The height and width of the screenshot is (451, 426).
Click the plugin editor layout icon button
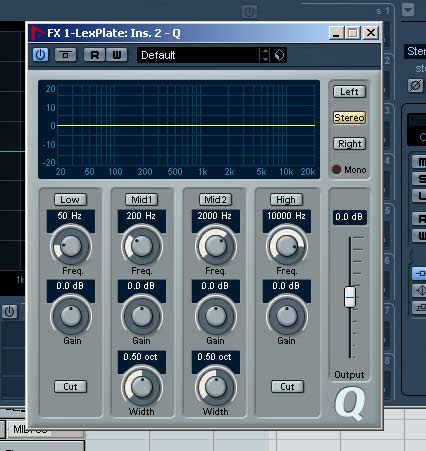coord(65,55)
